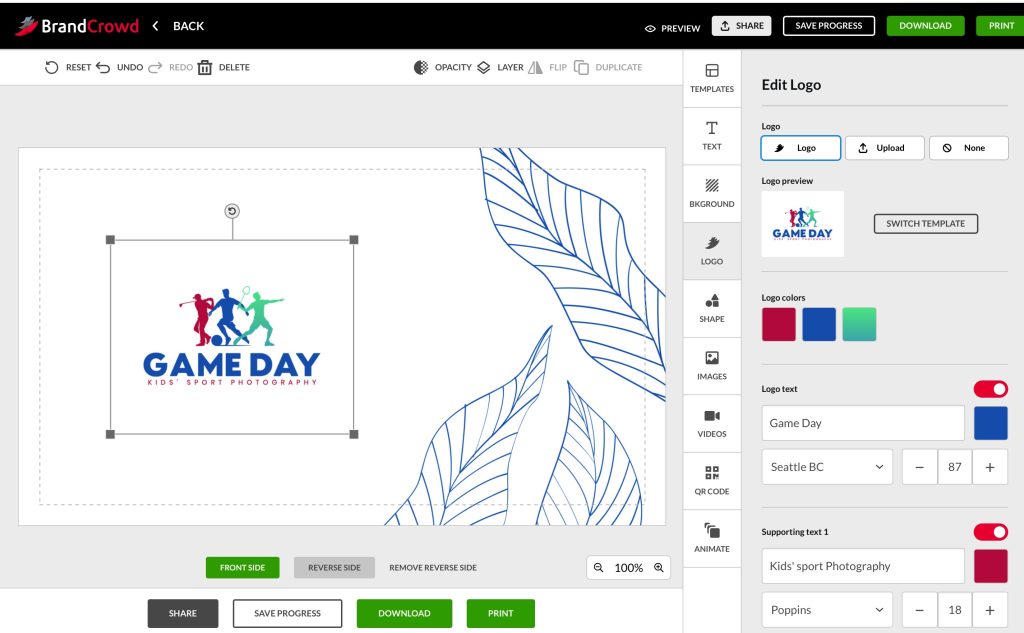Zoom out the canvas with magnifier minus
The width and height of the screenshot is (1024, 633).
point(598,568)
